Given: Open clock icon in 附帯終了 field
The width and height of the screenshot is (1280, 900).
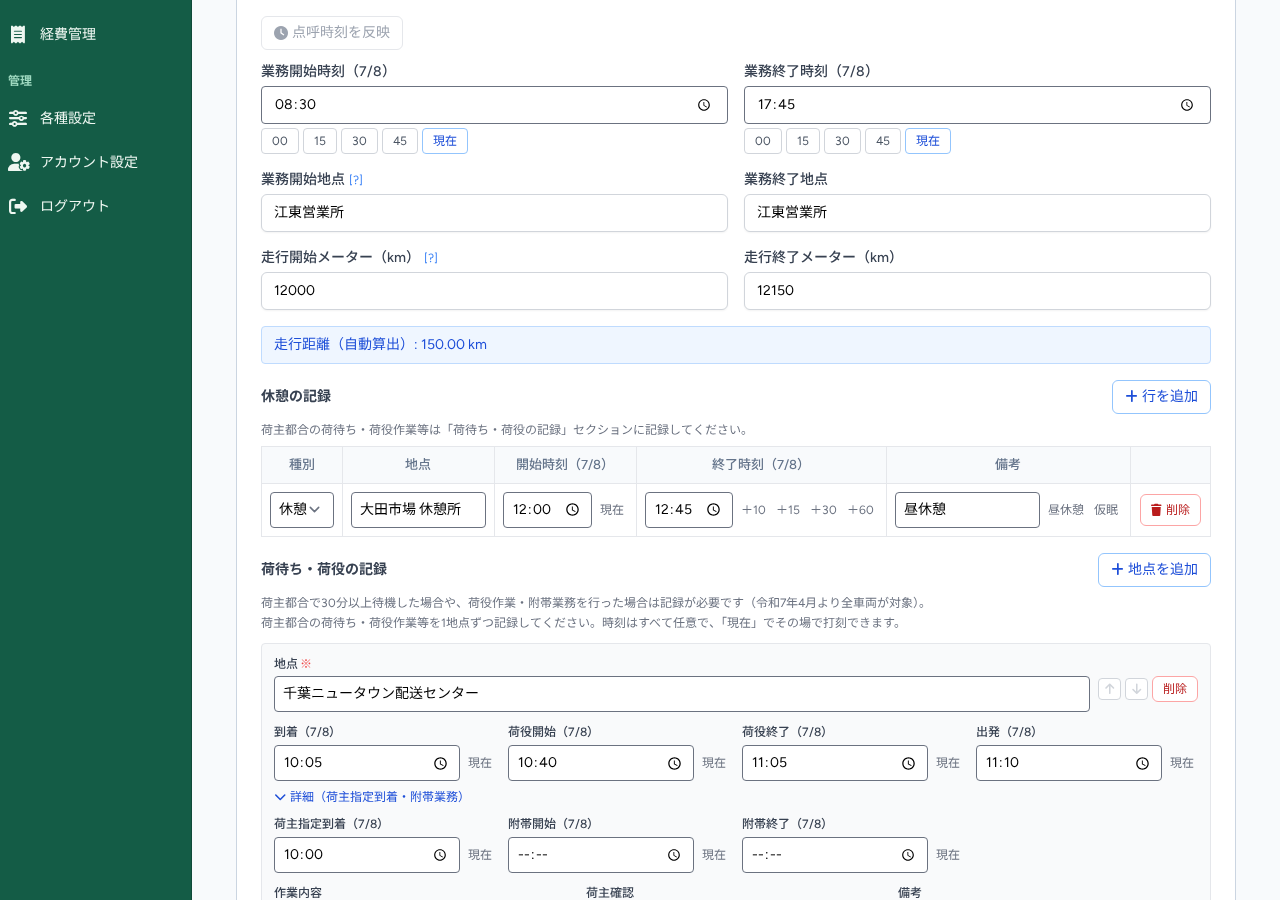Looking at the screenshot, I should click(908, 855).
